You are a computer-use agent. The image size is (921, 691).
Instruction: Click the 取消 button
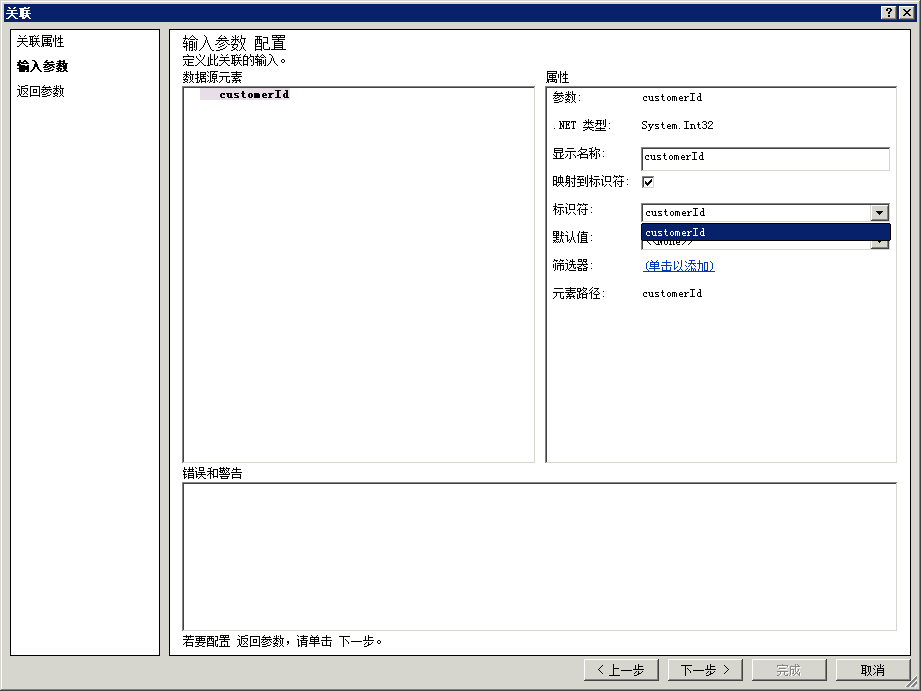tap(872, 670)
